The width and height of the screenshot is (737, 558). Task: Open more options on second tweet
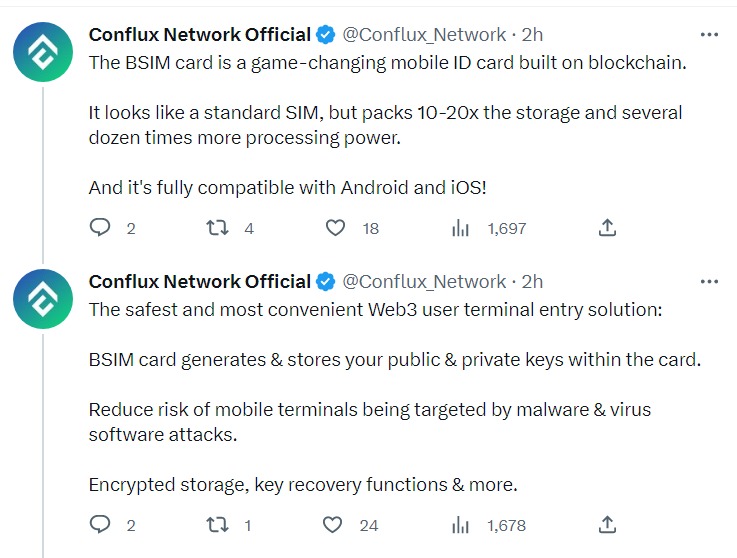point(709,282)
